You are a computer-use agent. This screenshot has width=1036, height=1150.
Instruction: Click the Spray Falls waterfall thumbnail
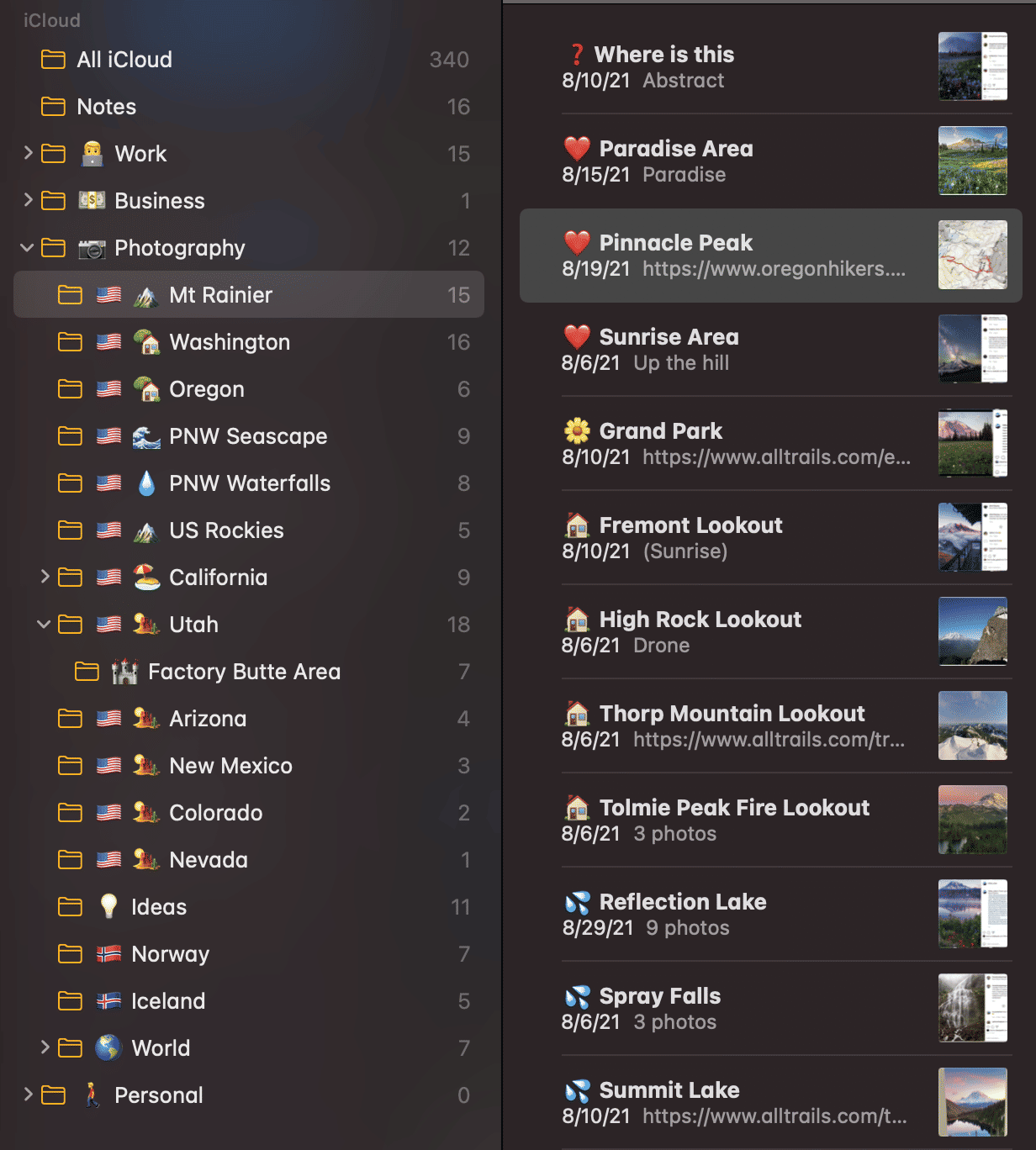[973, 1008]
